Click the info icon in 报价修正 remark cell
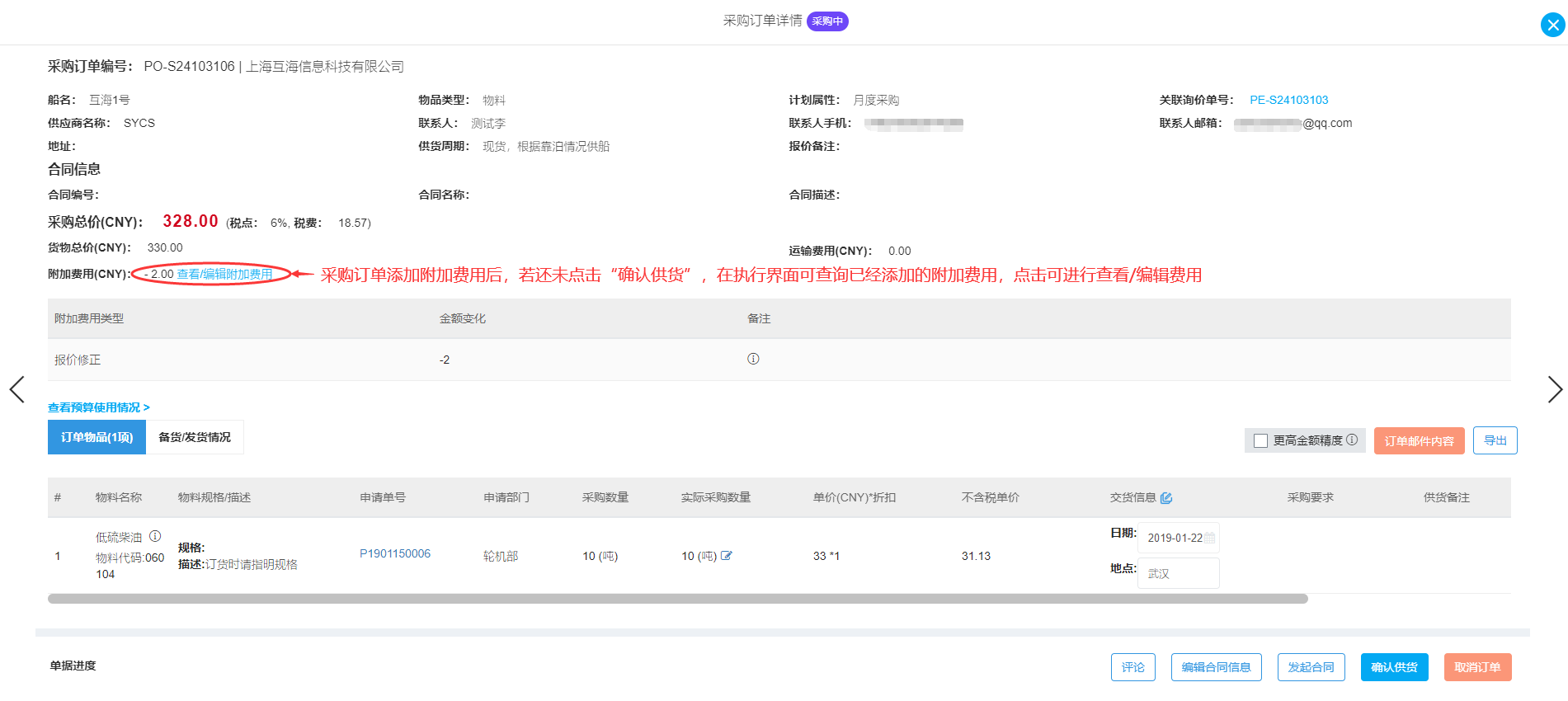This screenshot has width=1568, height=701. pyautogui.click(x=753, y=359)
